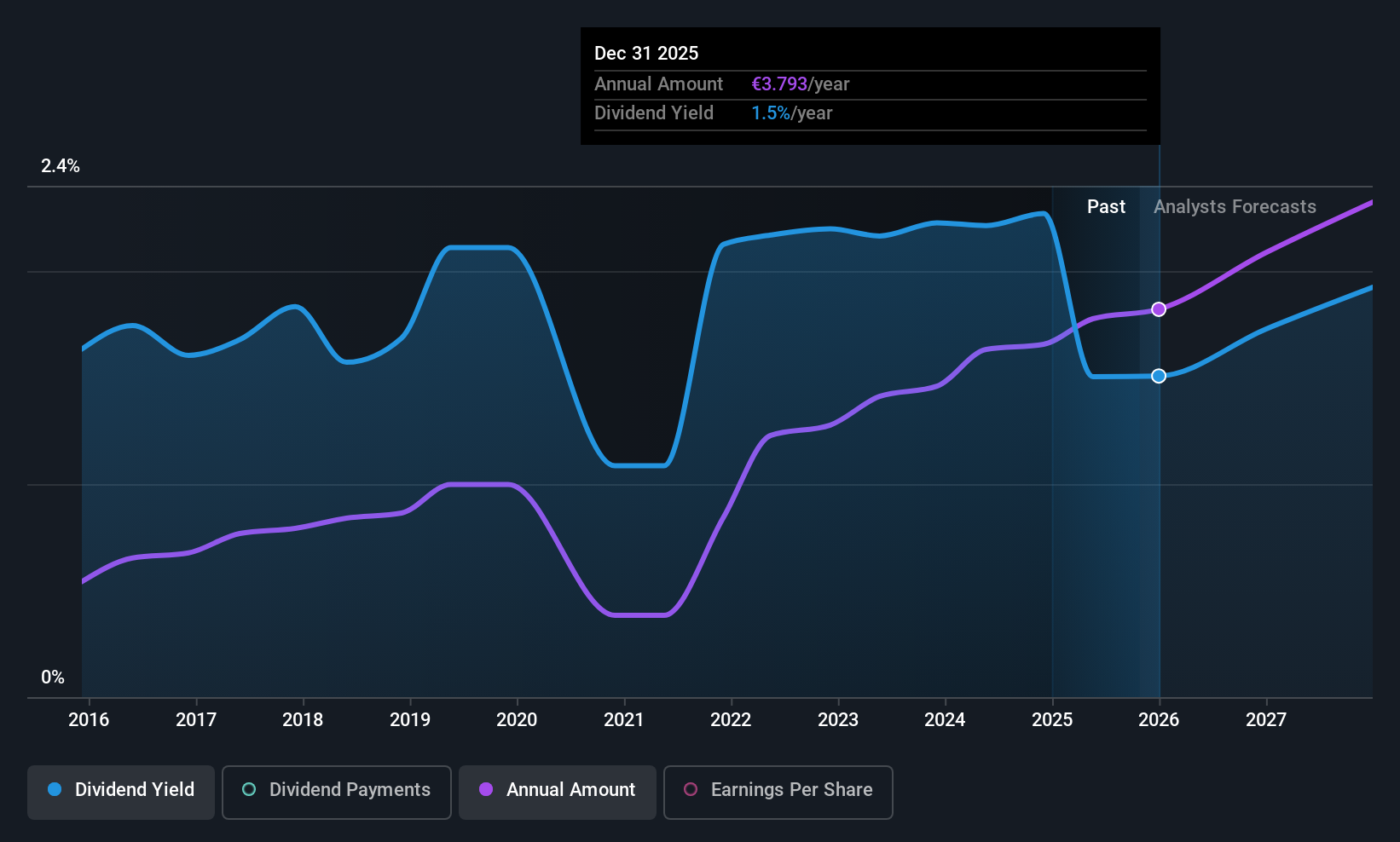This screenshot has width=1400, height=842.
Task: Click the purple Annual Amount data point marker
Action: [1159, 309]
